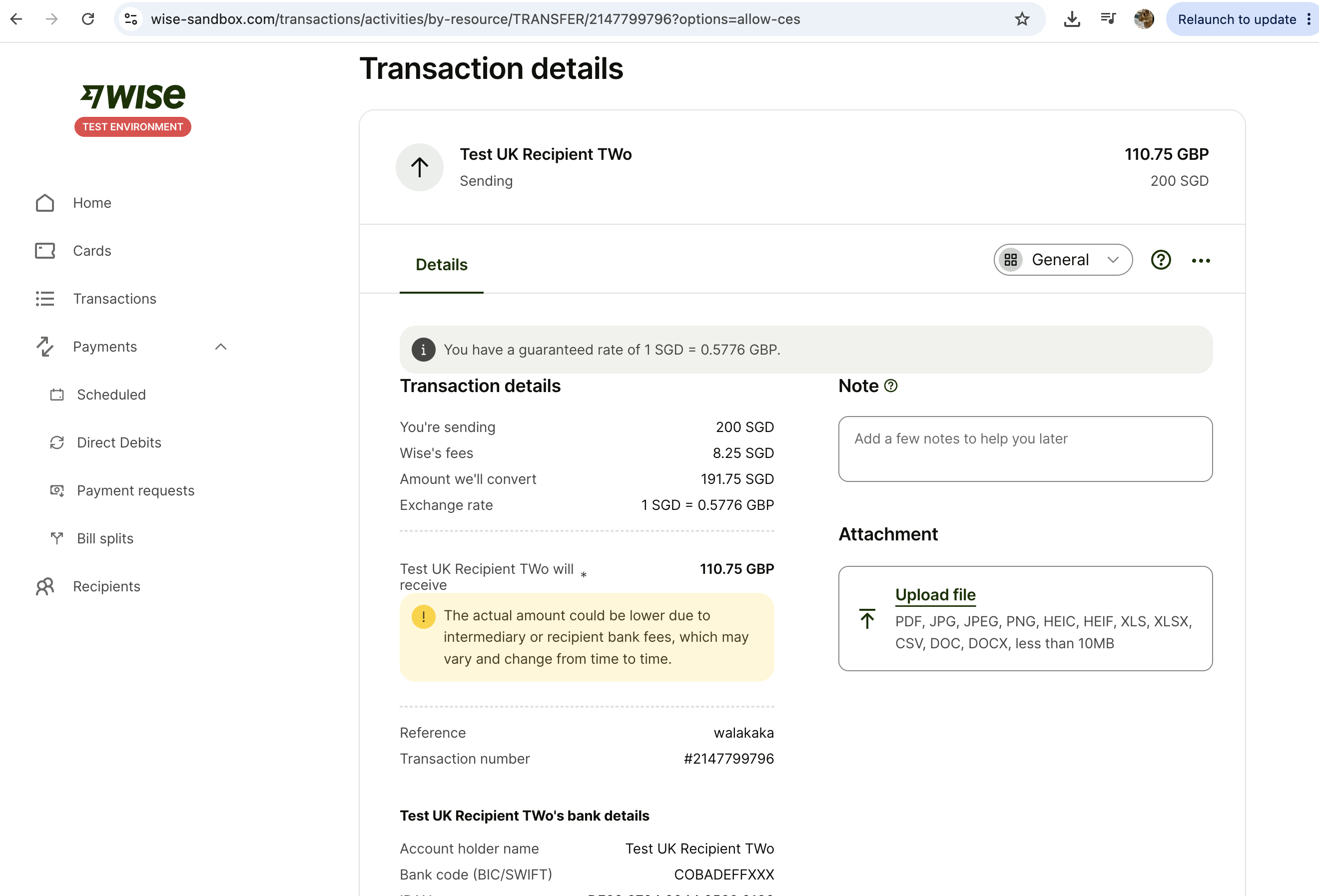Click the Recipients people icon
Image resolution: width=1319 pixels, height=896 pixels.
pyautogui.click(x=45, y=586)
